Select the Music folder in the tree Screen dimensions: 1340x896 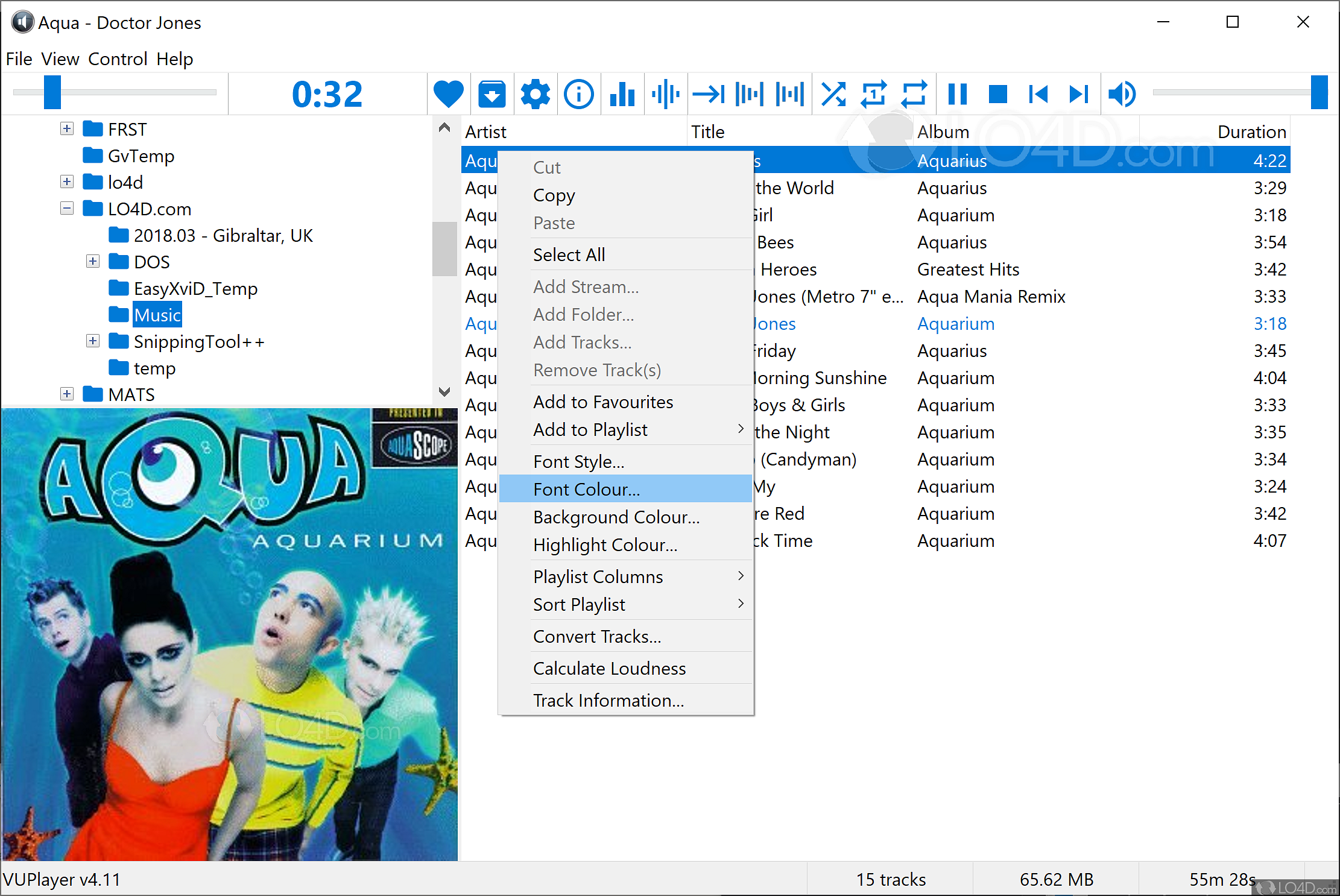(x=157, y=314)
